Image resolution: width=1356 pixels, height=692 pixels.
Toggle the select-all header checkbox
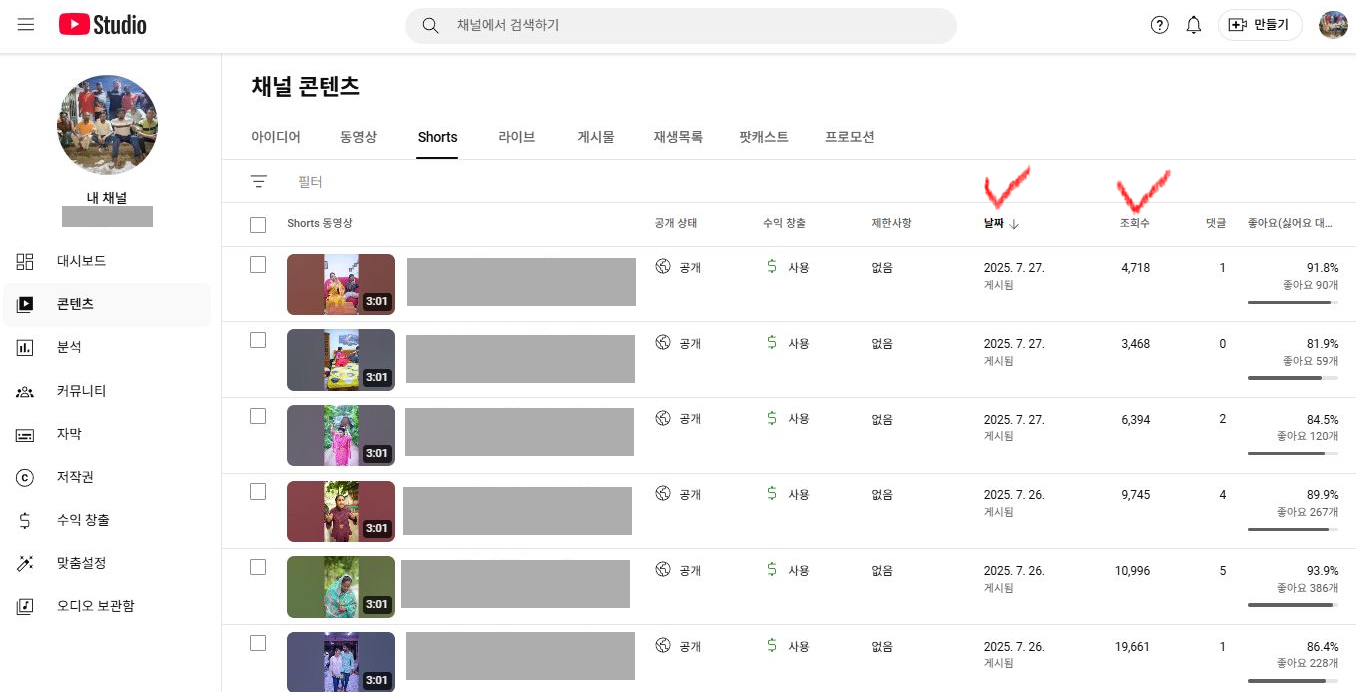pyautogui.click(x=258, y=225)
